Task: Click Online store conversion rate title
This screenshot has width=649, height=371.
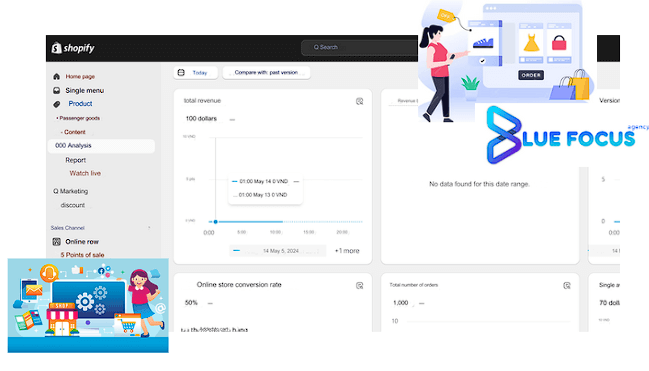Action: [239, 285]
